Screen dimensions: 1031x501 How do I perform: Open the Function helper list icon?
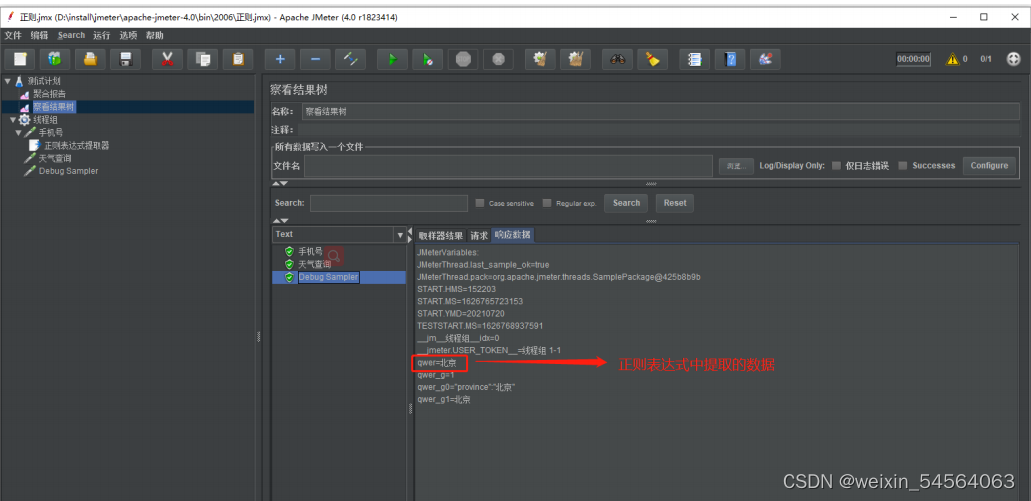click(695, 59)
